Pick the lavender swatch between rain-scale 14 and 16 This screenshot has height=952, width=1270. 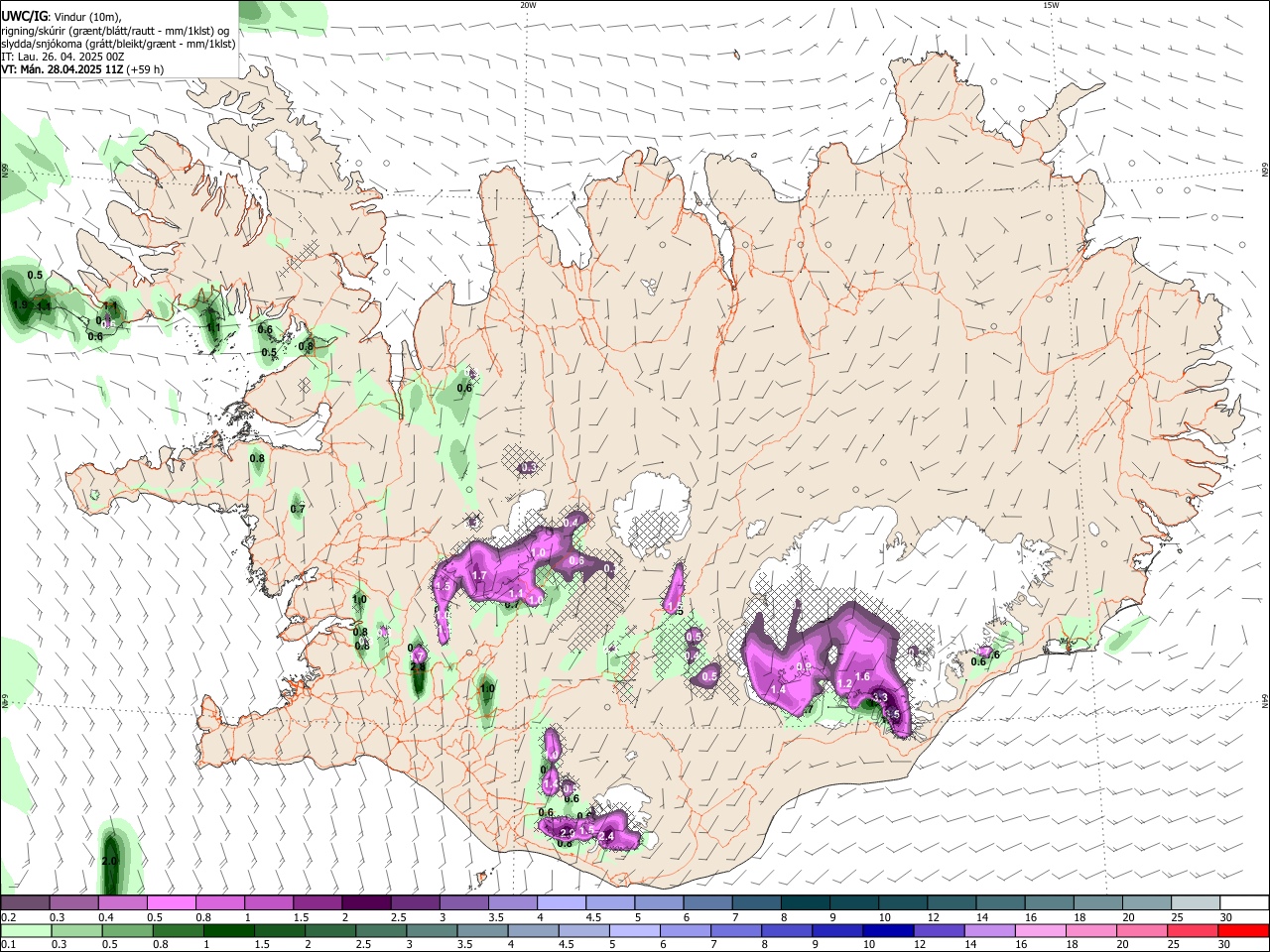click(988, 930)
